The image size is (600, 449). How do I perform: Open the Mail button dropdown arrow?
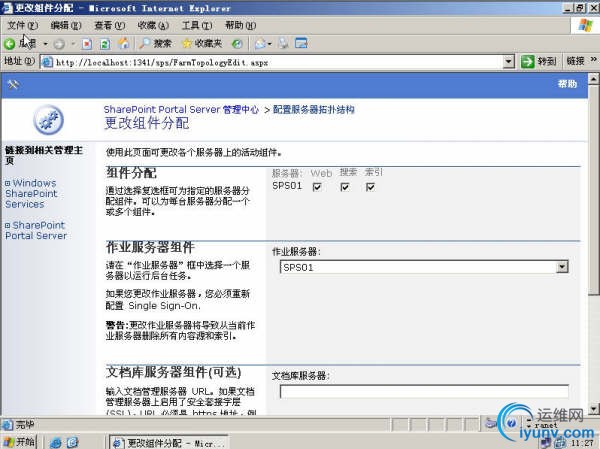(269, 44)
